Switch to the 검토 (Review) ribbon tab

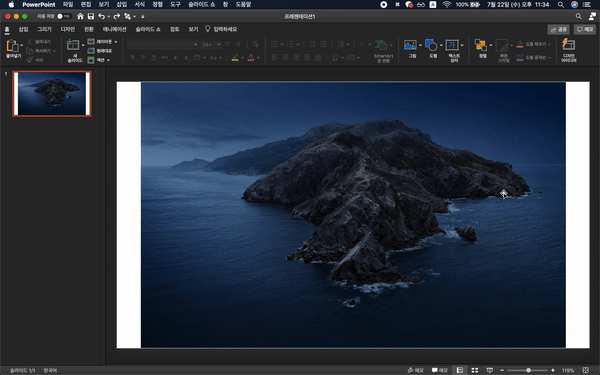click(174, 29)
